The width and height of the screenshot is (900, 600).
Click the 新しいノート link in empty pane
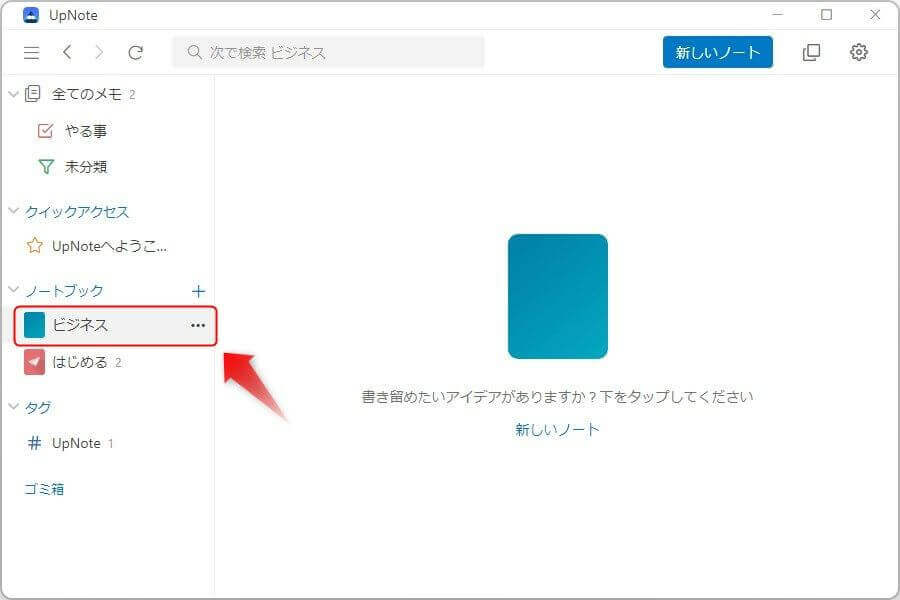(557, 429)
